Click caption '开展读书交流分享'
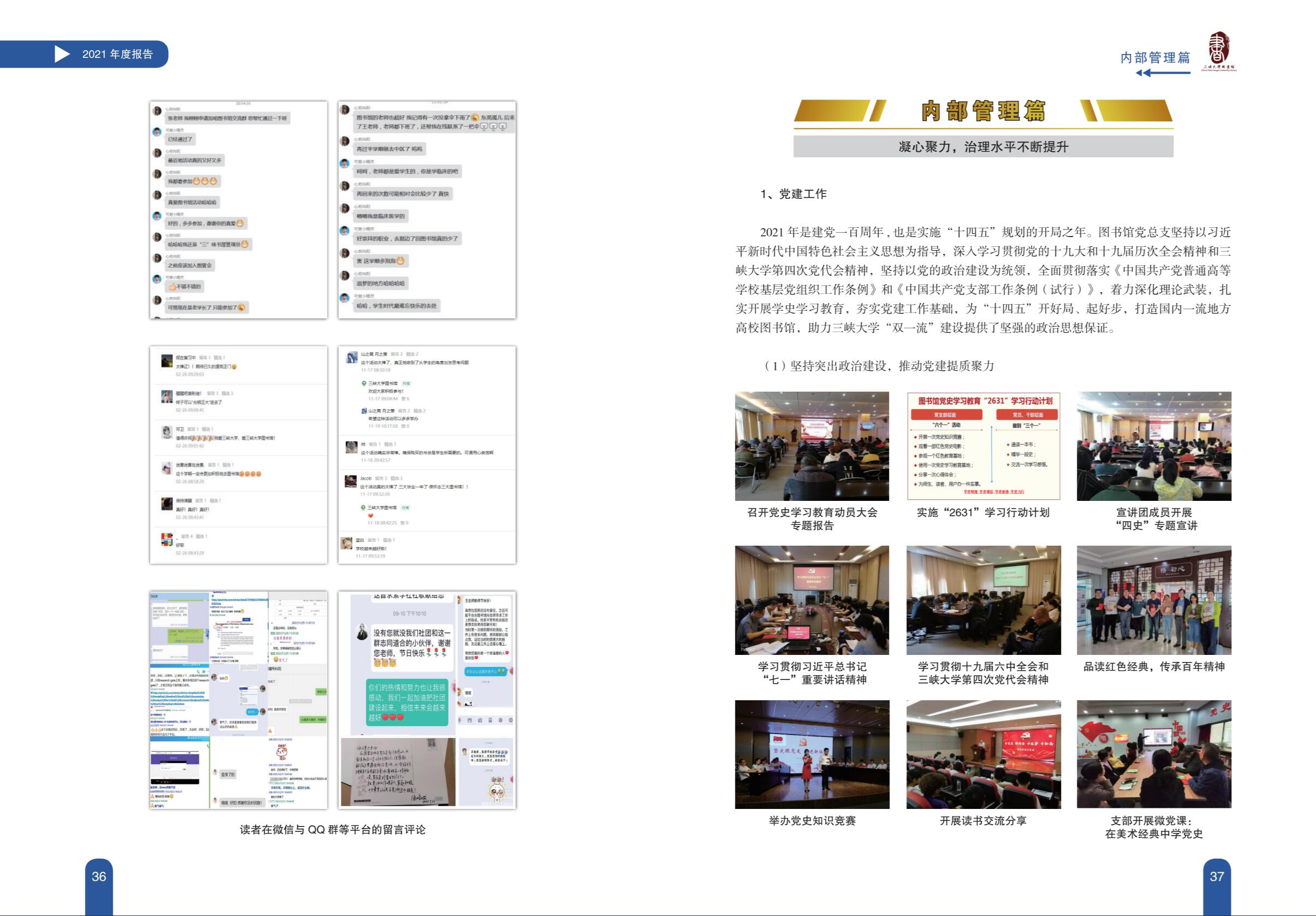This screenshot has height=916, width=1316. (x=983, y=821)
